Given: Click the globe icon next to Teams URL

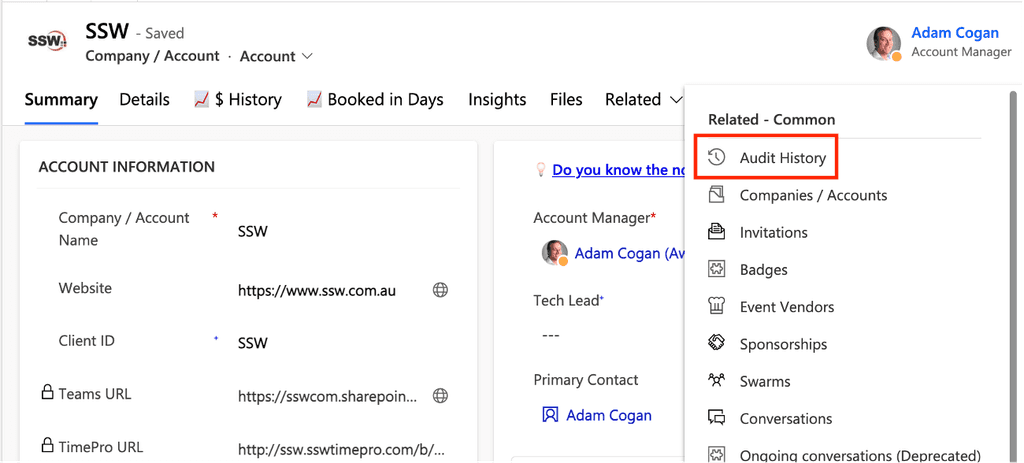Looking at the screenshot, I should point(440,396).
